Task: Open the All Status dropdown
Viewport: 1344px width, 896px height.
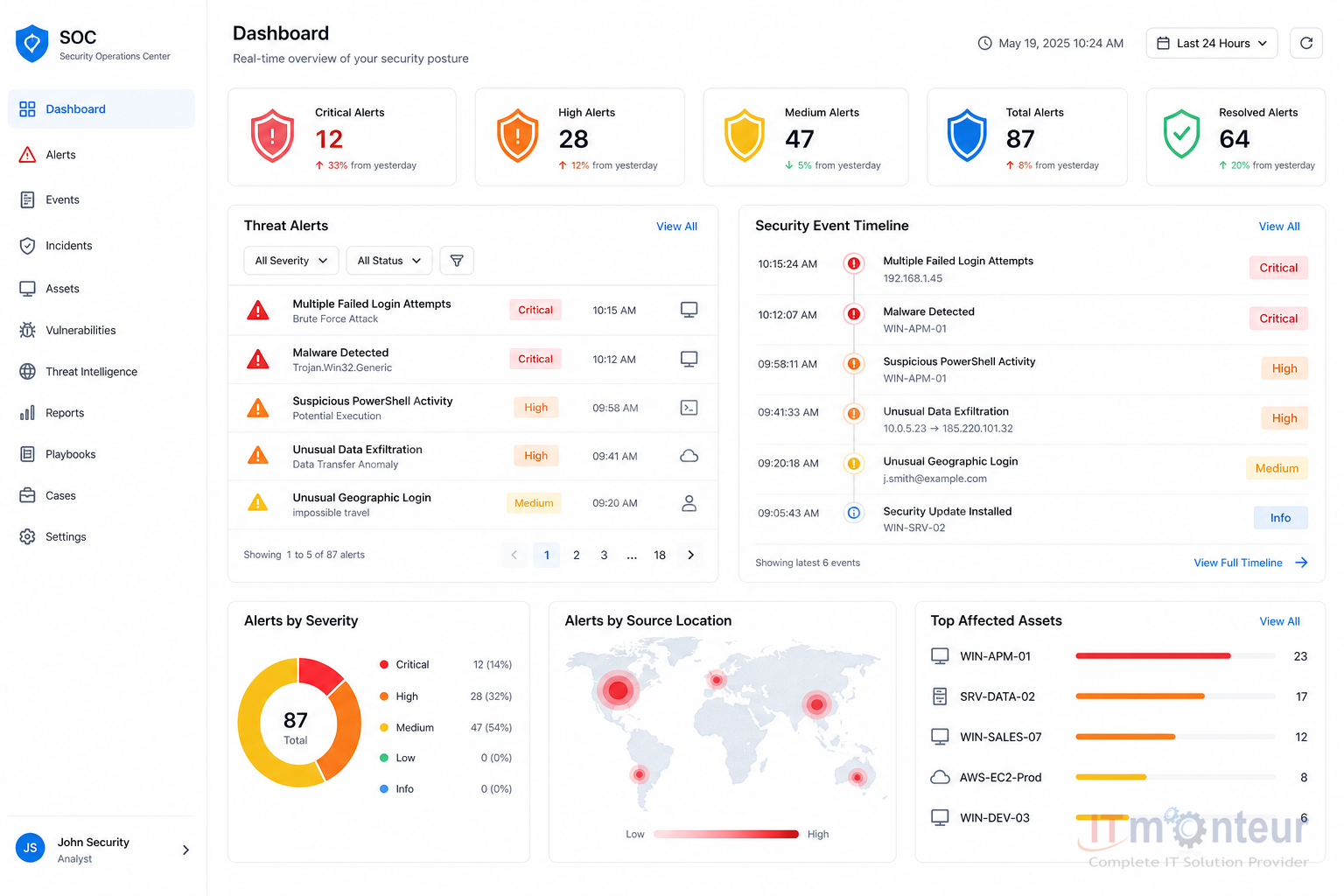Action: (x=389, y=261)
